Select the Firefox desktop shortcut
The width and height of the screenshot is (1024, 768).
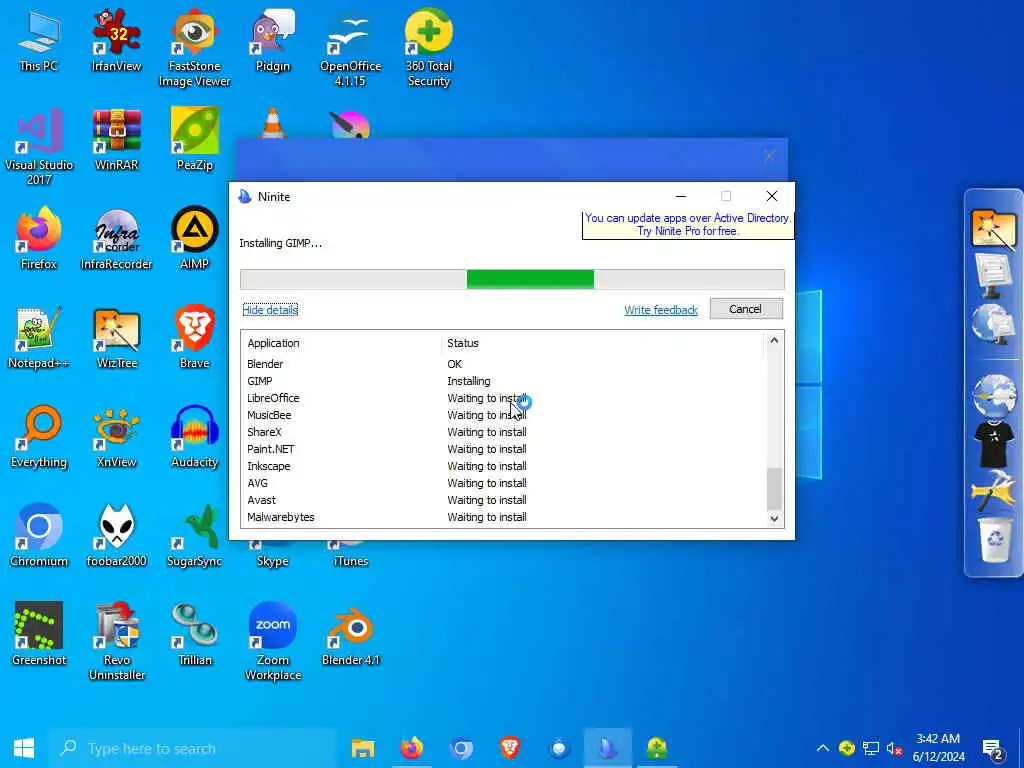click(39, 239)
